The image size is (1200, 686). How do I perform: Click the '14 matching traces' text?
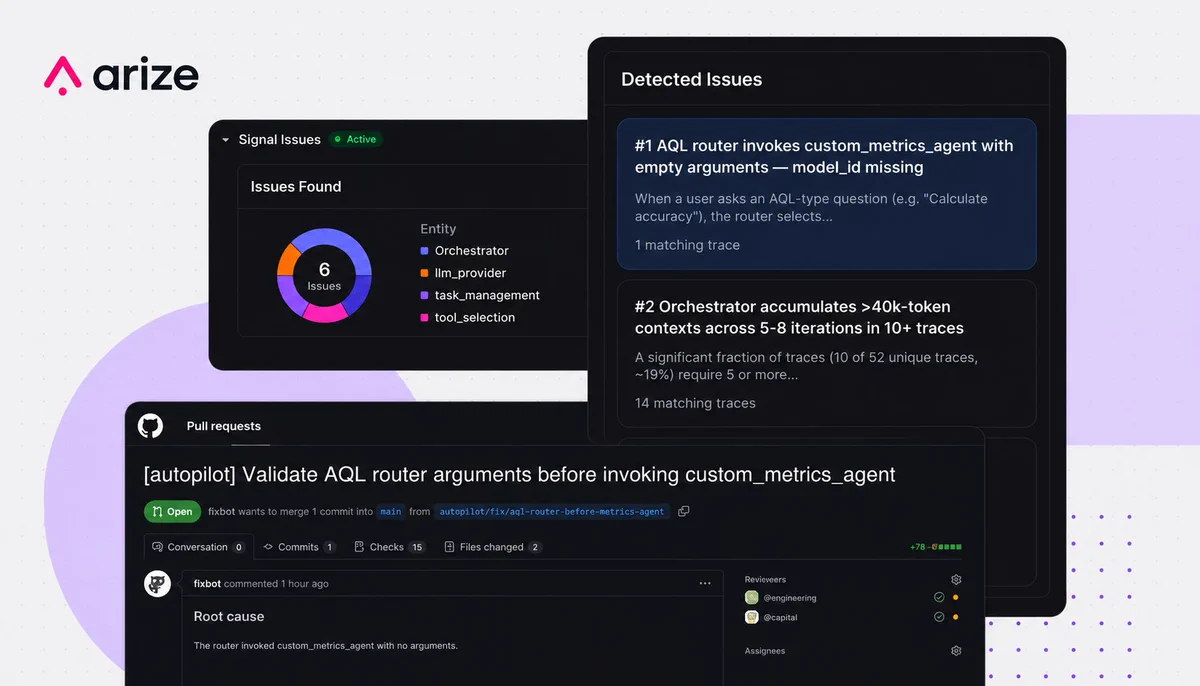tap(695, 403)
